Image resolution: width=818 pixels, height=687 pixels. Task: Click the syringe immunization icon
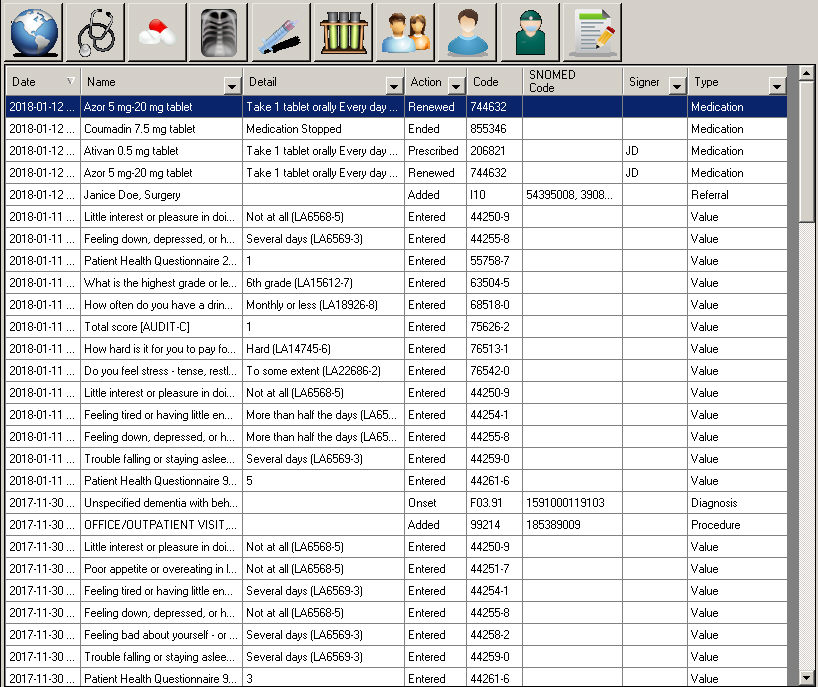point(281,32)
